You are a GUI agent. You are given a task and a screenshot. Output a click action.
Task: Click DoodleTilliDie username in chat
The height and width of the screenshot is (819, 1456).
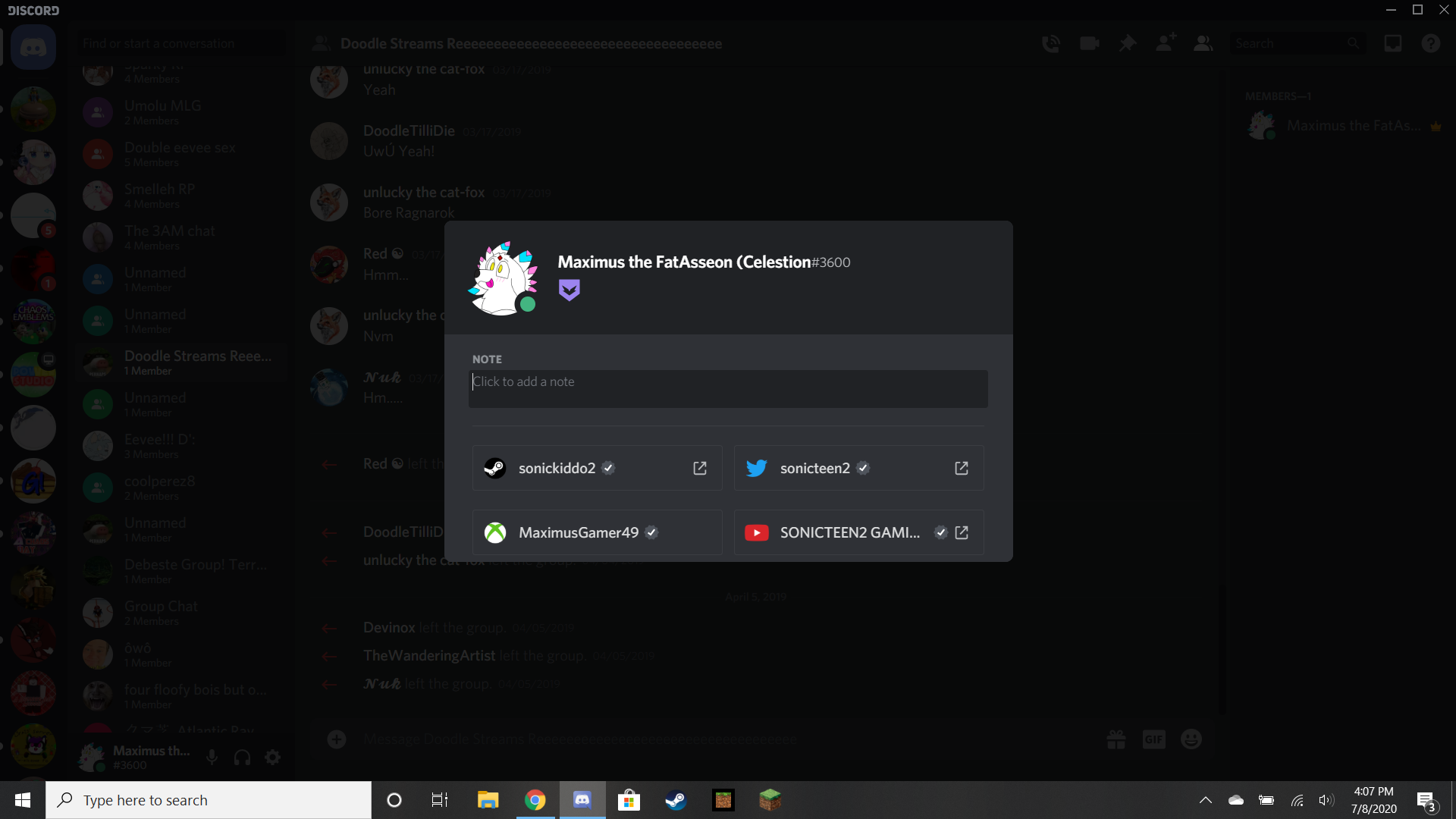[x=409, y=131]
